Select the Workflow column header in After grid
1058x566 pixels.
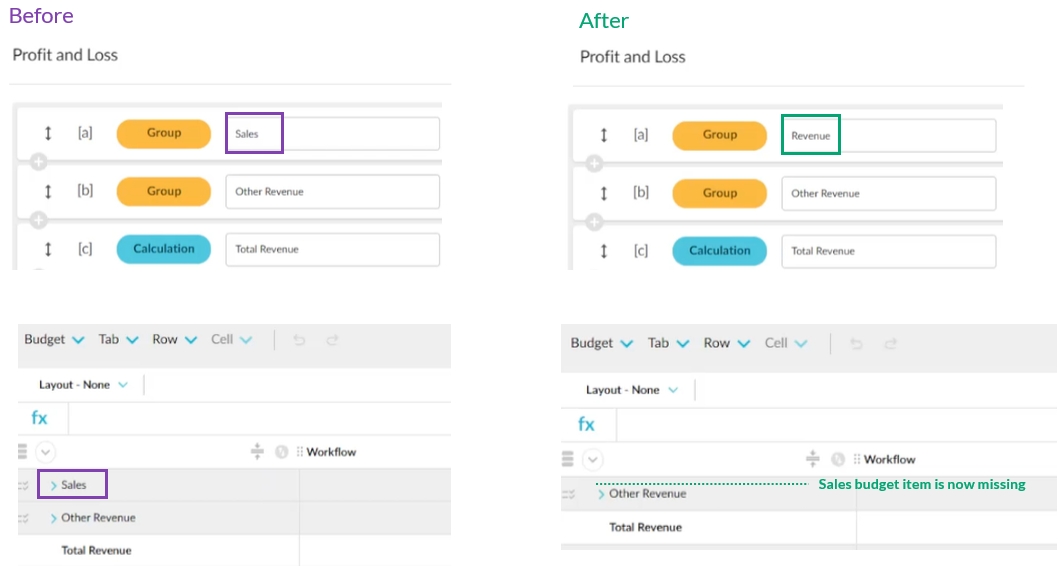889,459
